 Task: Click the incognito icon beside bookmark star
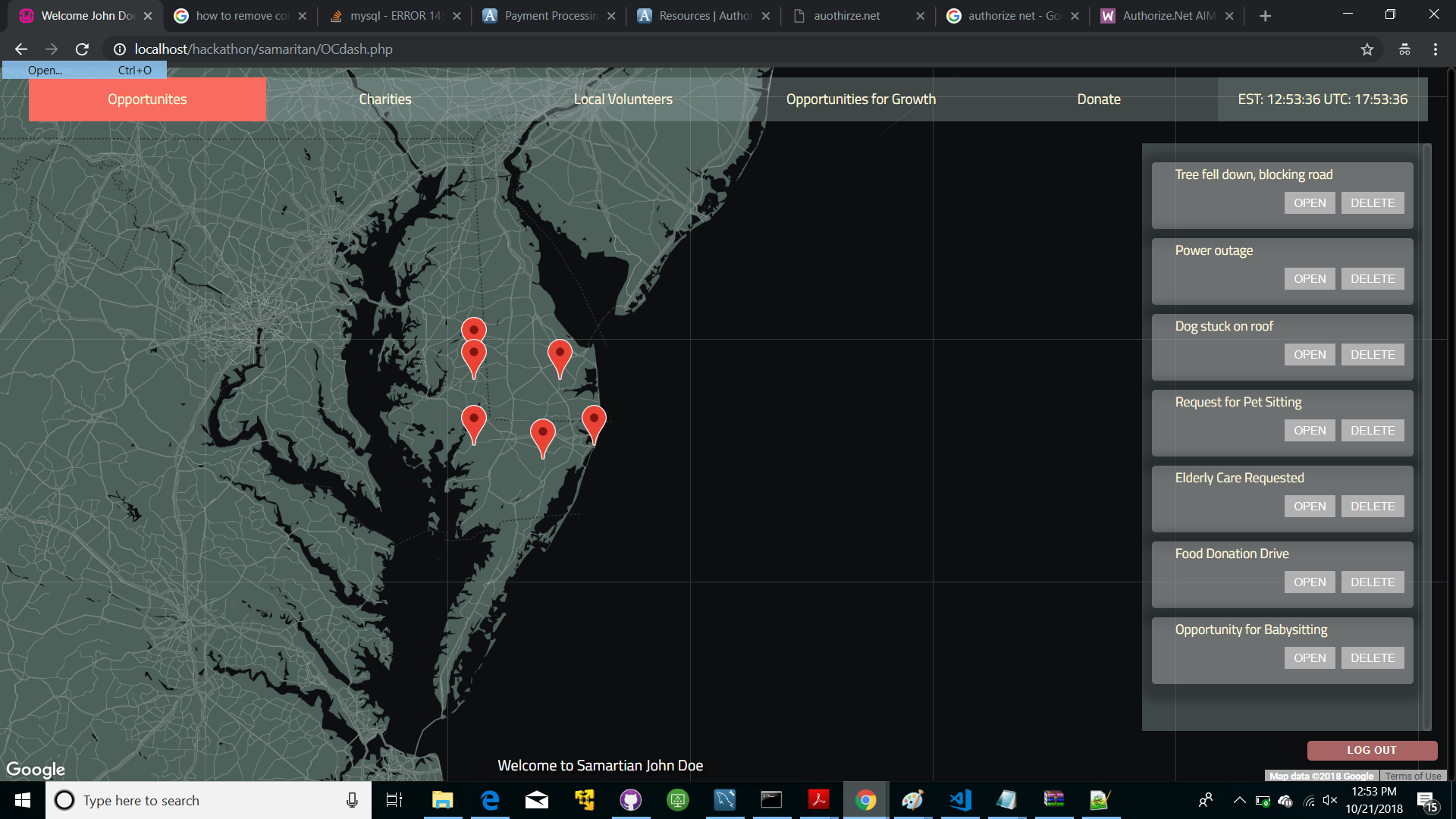(x=1404, y=49)
